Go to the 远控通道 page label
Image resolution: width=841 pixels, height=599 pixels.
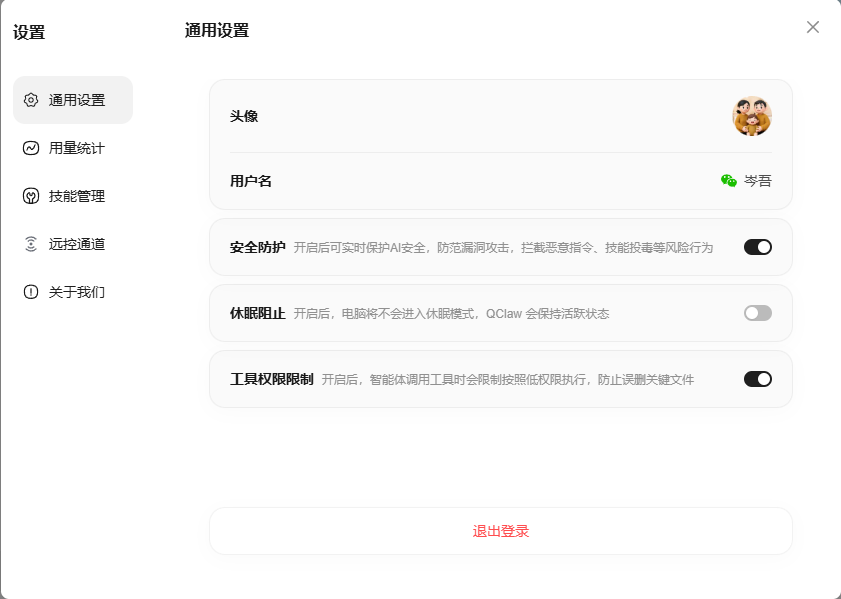(x=77, y=244)
